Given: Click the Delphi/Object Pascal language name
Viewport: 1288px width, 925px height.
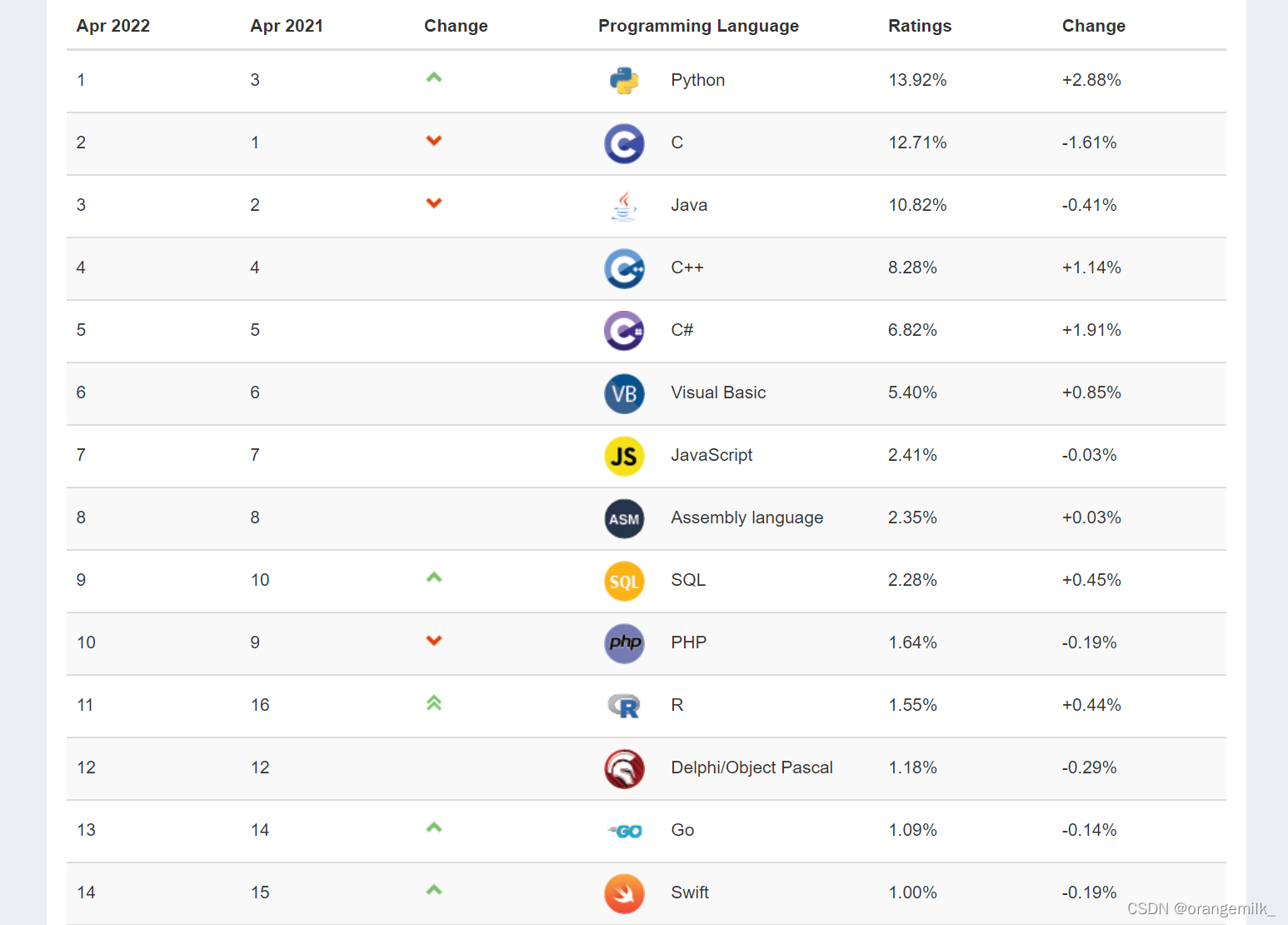Looking at the screenshot, I should 751,767.
